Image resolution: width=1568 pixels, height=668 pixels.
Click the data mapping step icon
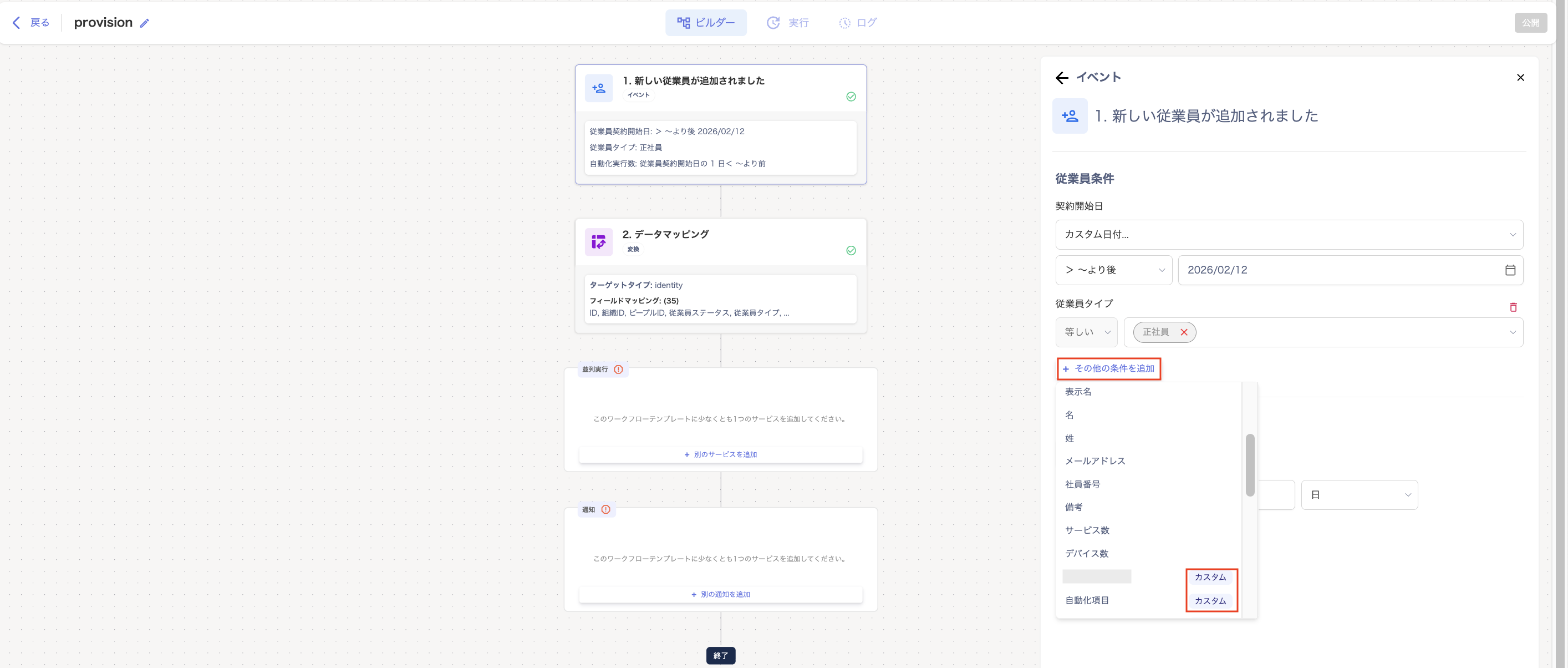(x=598, y=242)
